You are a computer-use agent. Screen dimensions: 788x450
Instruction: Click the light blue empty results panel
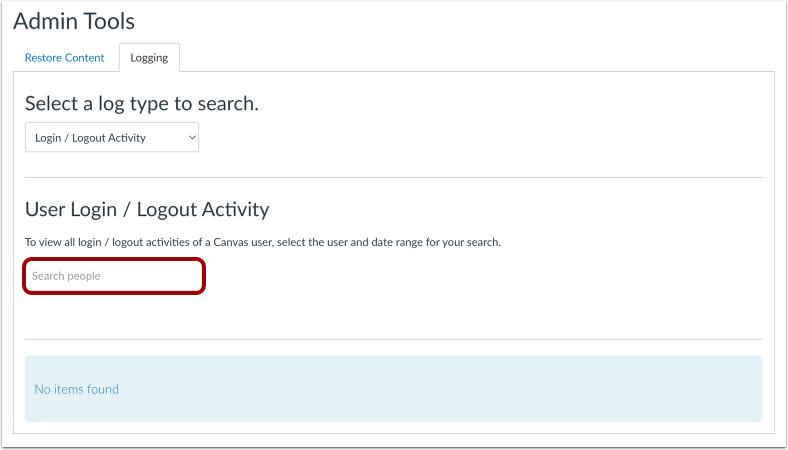pyautogui.click(x=393, y=389)
